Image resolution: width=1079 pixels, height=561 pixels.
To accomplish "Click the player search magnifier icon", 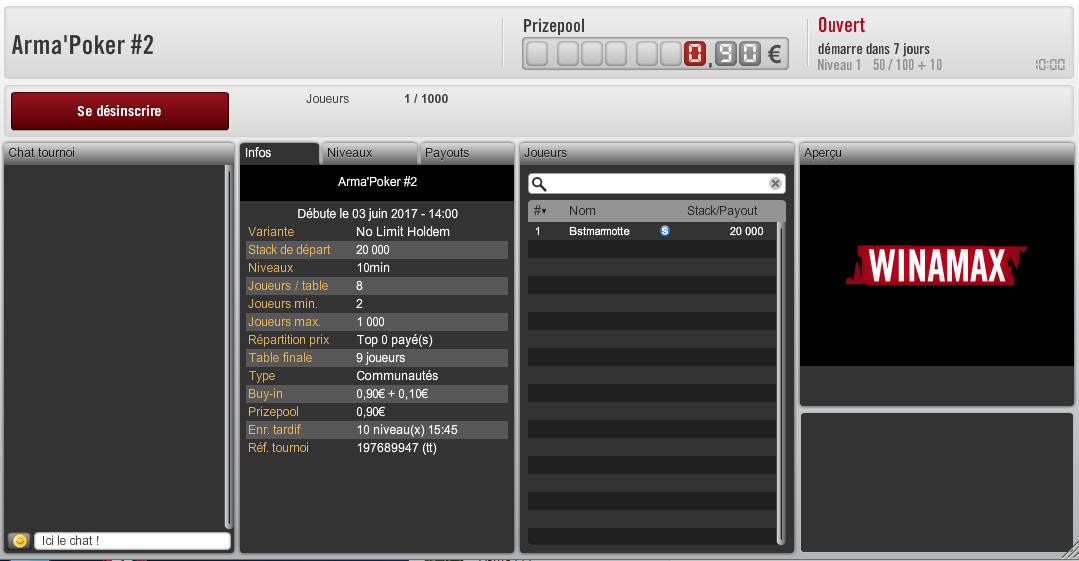I will (x=540, y=184).
